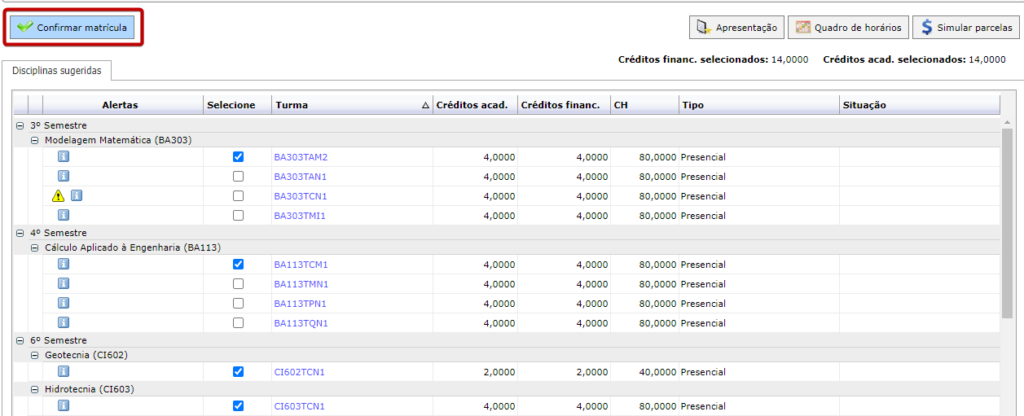Click the info icon in BA113TQN1 row
Viewport: 1024px width, 416px height.
point(63,322)
